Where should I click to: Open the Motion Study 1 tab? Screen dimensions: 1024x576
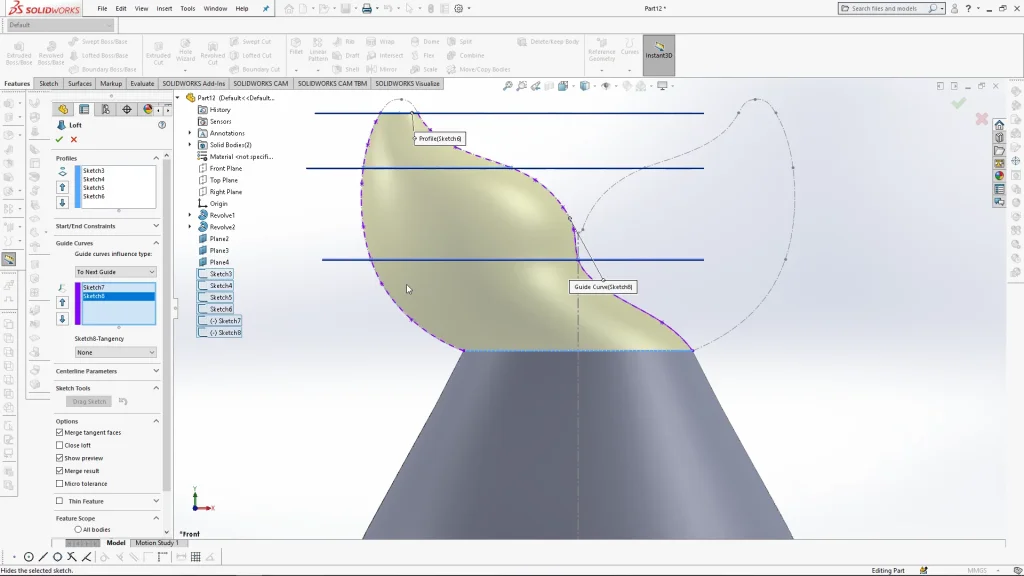click(155, 543)
